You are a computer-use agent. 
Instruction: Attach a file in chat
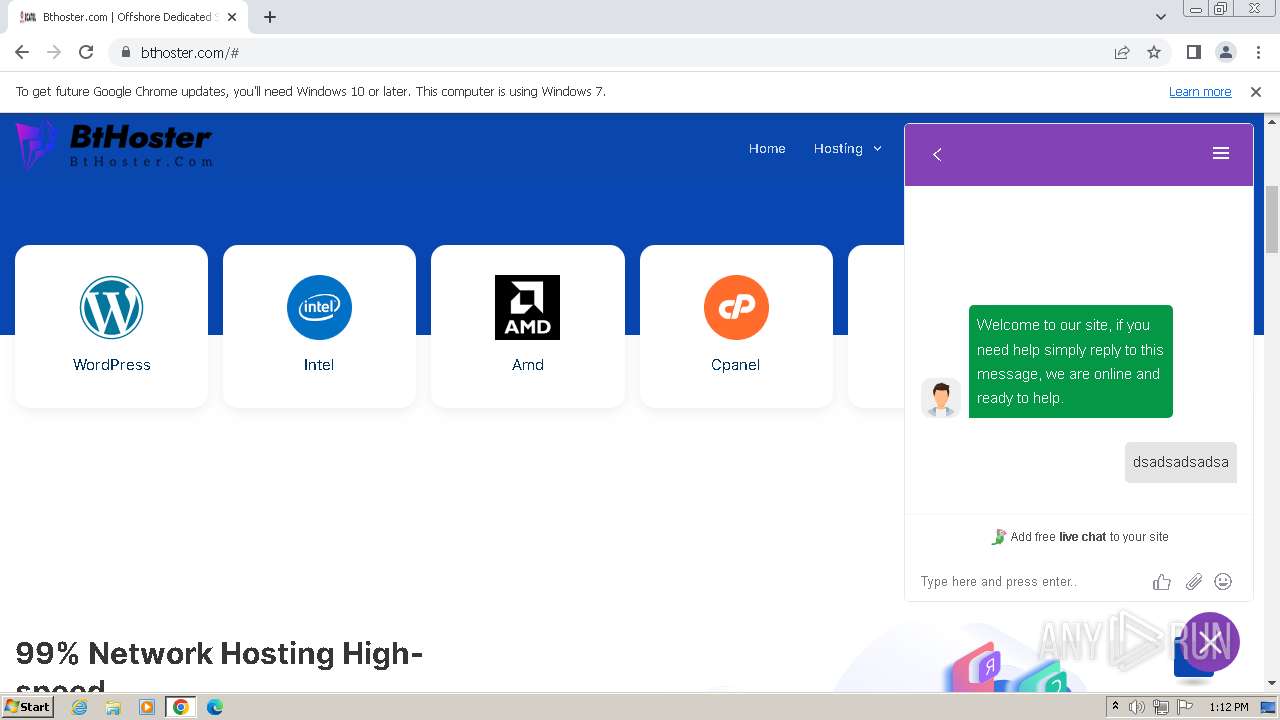point(1193,582)
